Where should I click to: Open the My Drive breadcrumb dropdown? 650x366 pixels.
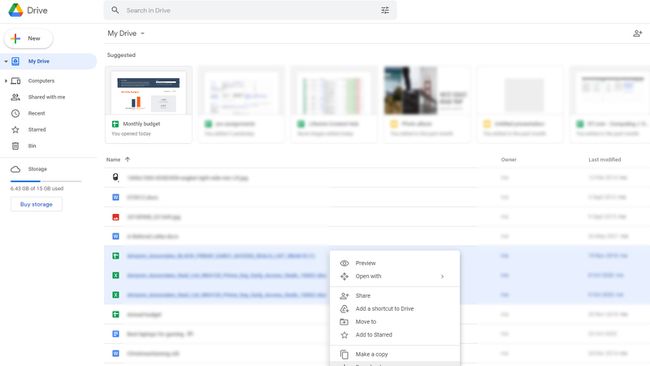coord(126,34)
